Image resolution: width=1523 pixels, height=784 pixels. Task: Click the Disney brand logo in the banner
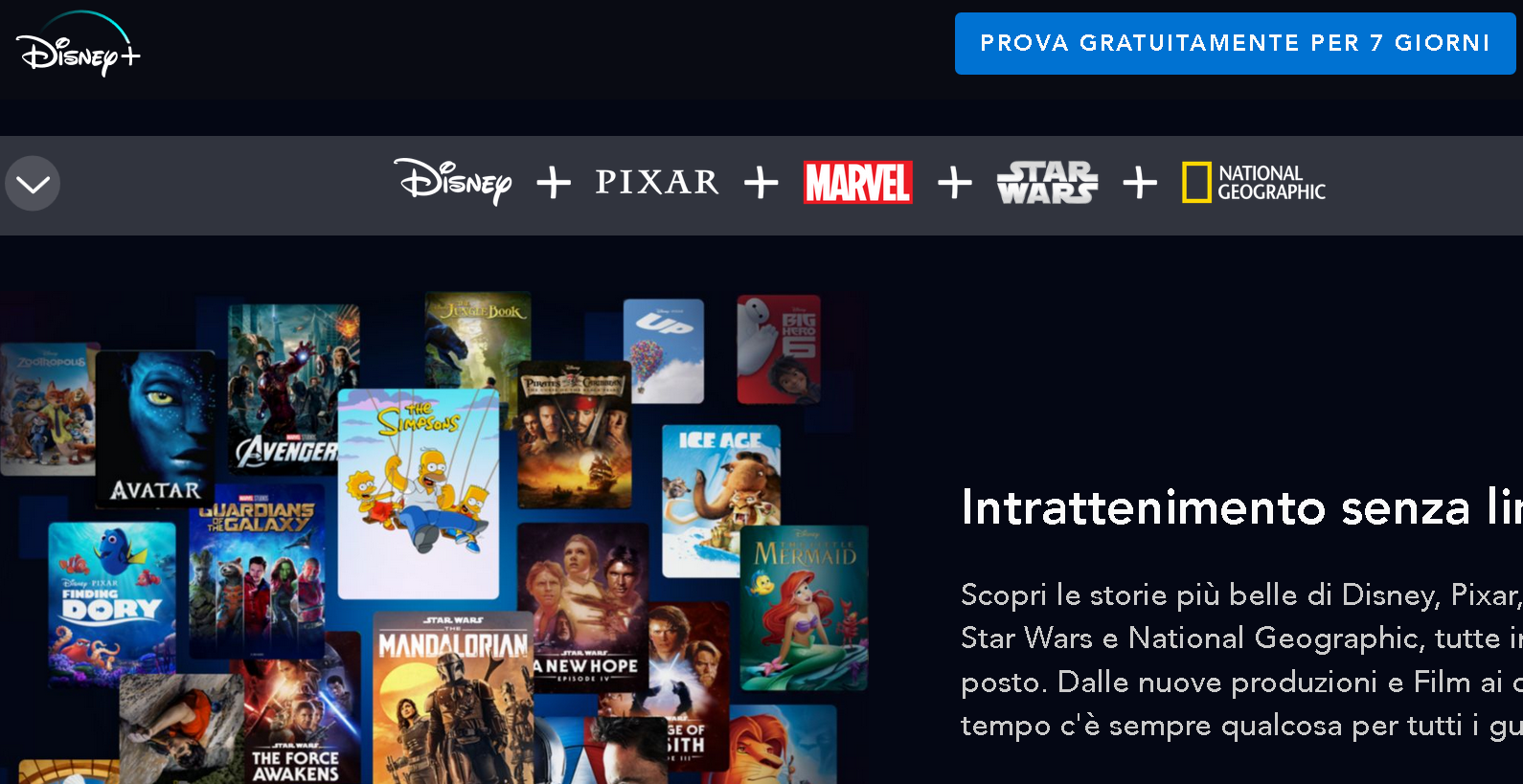pyautogui.click(x=453, y=182)
